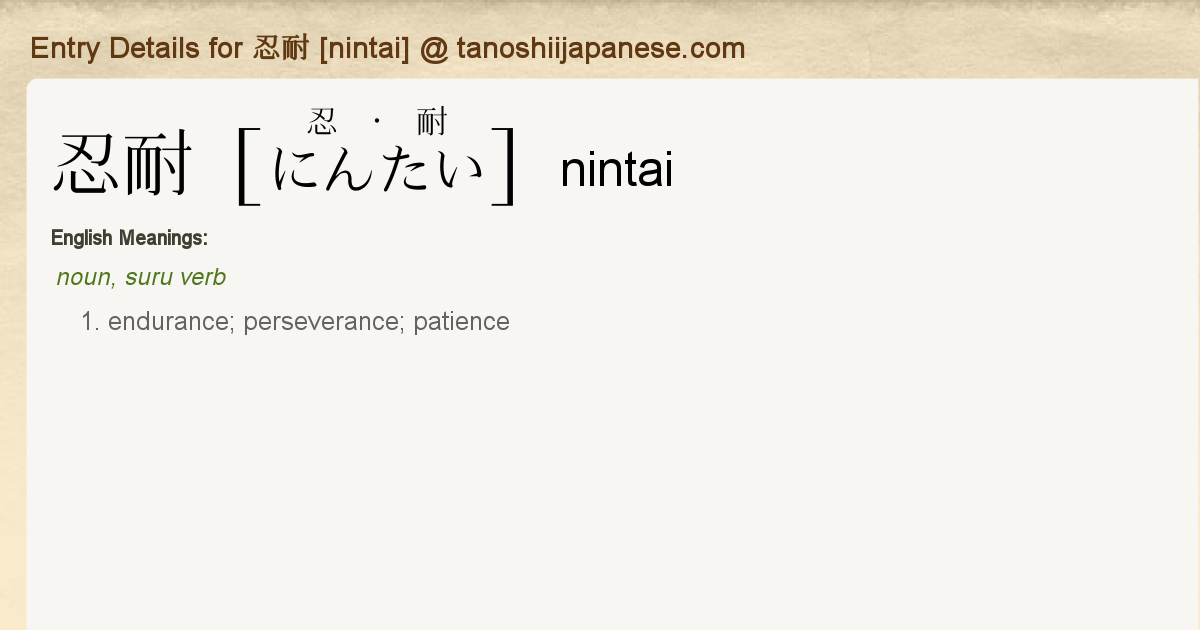
Task: Select the word patience in the definition
Action: coord(461,322)
